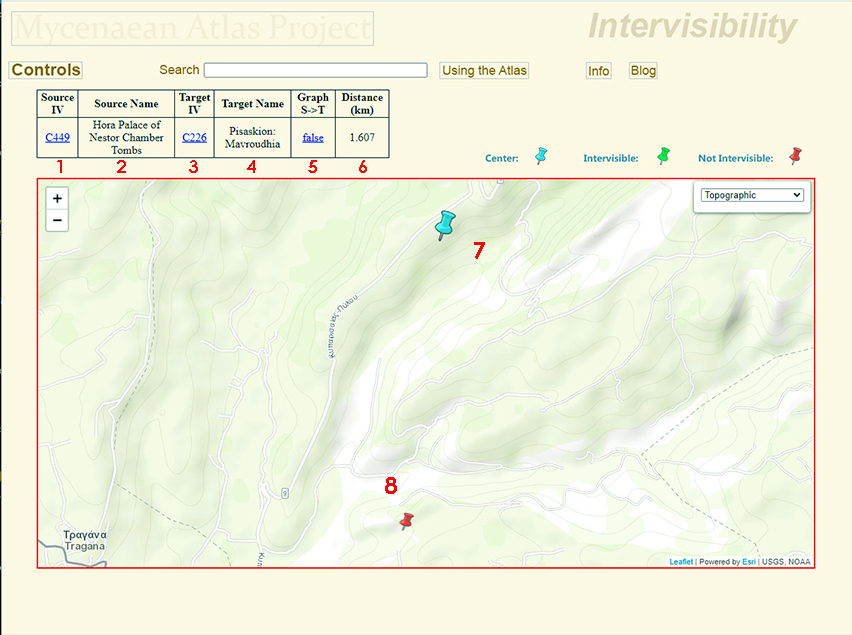The width and height of the screenshot is (852, 635).
Task: Zoom out on the map
Action: tap(57, 220)
